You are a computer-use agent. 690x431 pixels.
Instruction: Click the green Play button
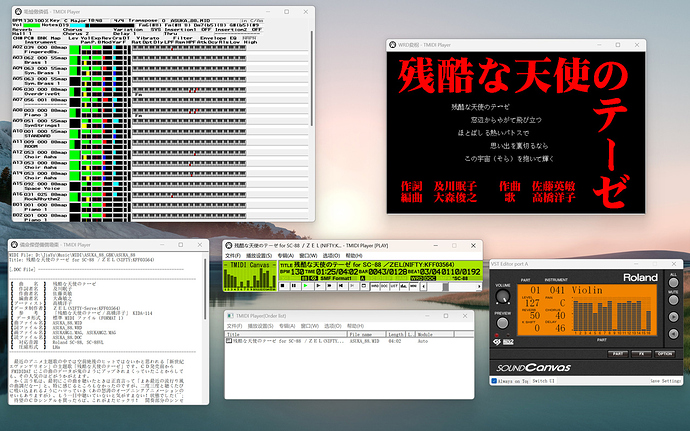pyautogui.click(x=306, y=286)
